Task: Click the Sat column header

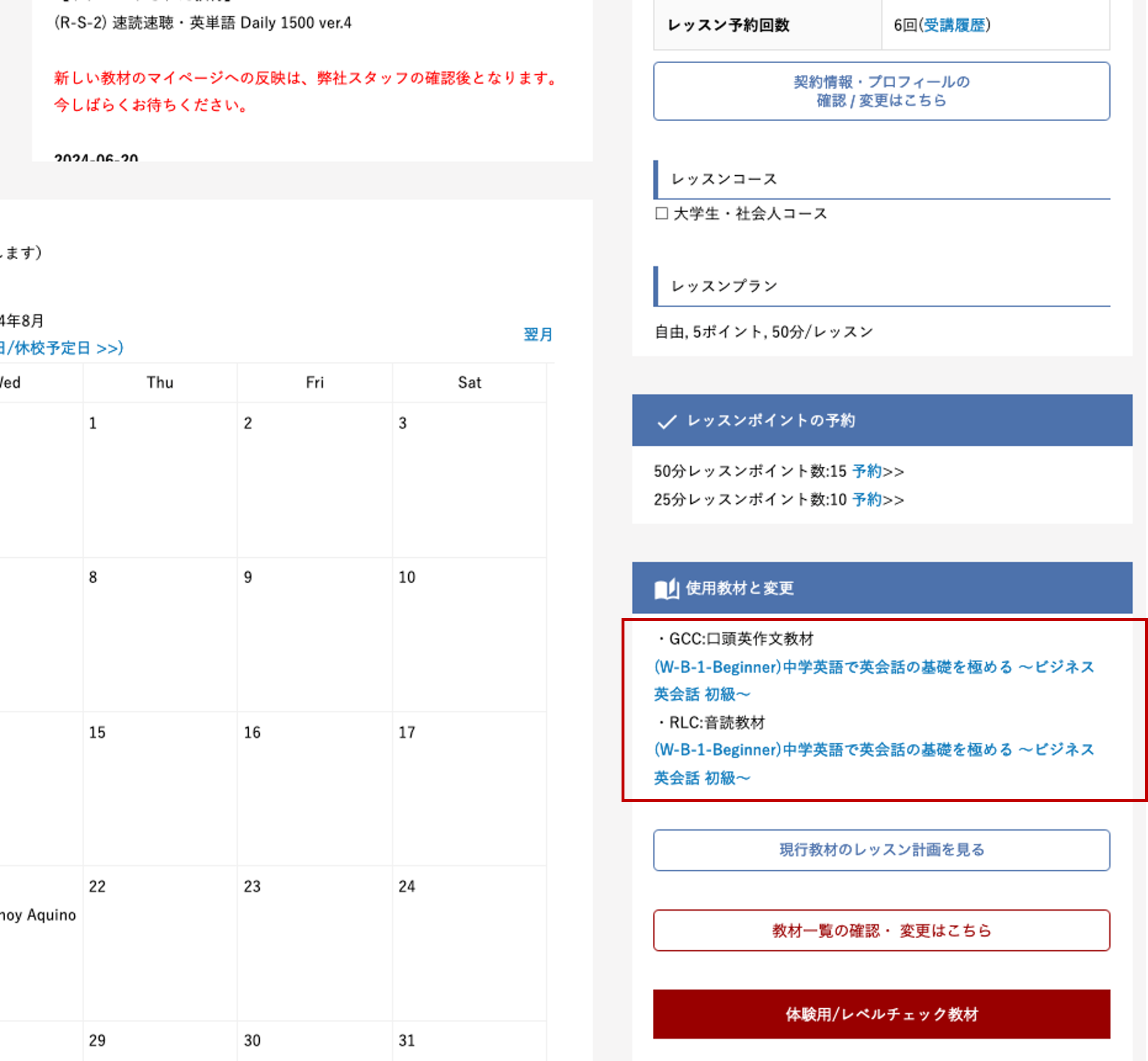Action: 469,383
